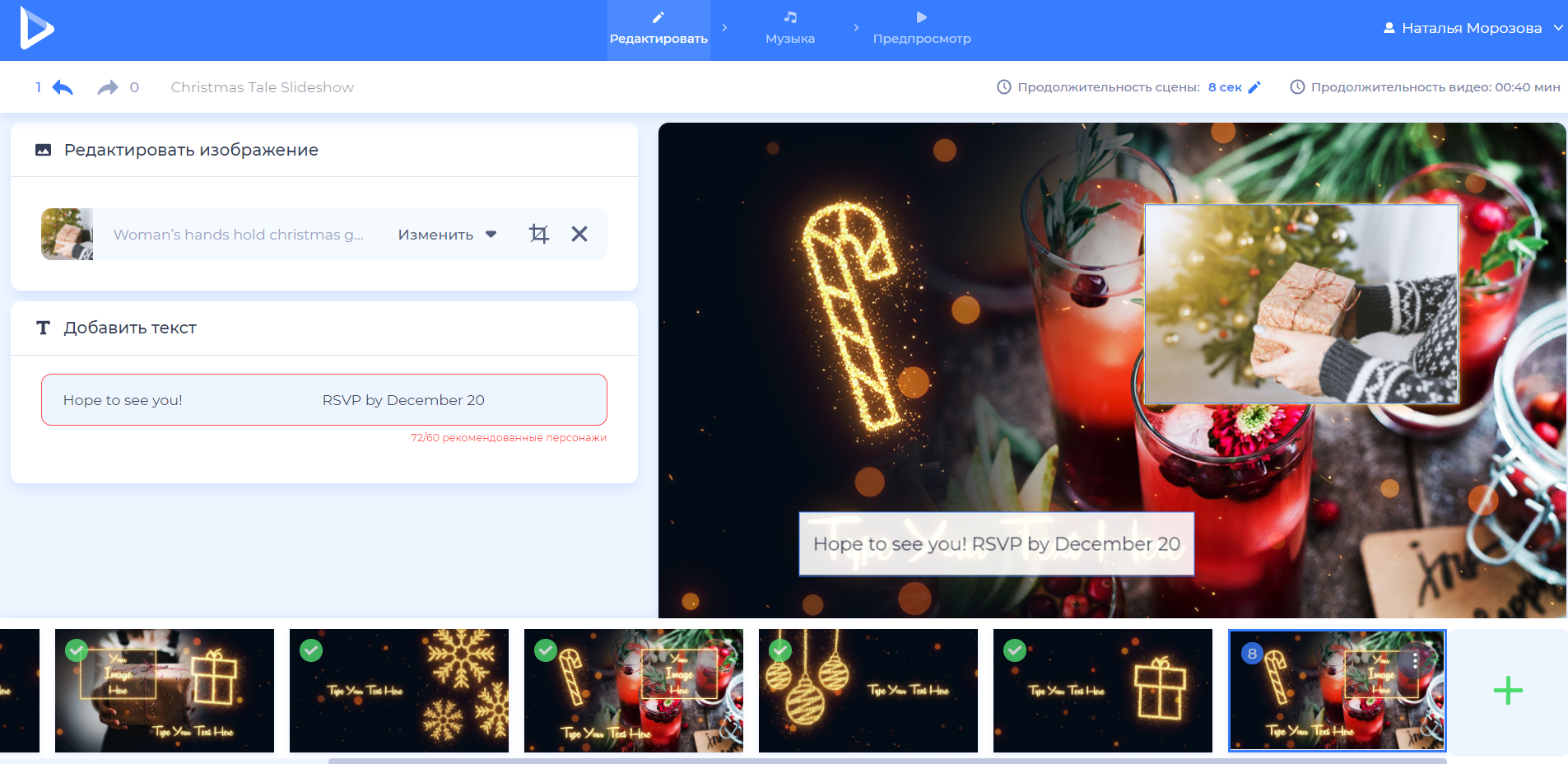Image resolution: width=1568 pixels, height=764 pixels.
Task: Open the Изменить dropdown
Action: point(447,235)
